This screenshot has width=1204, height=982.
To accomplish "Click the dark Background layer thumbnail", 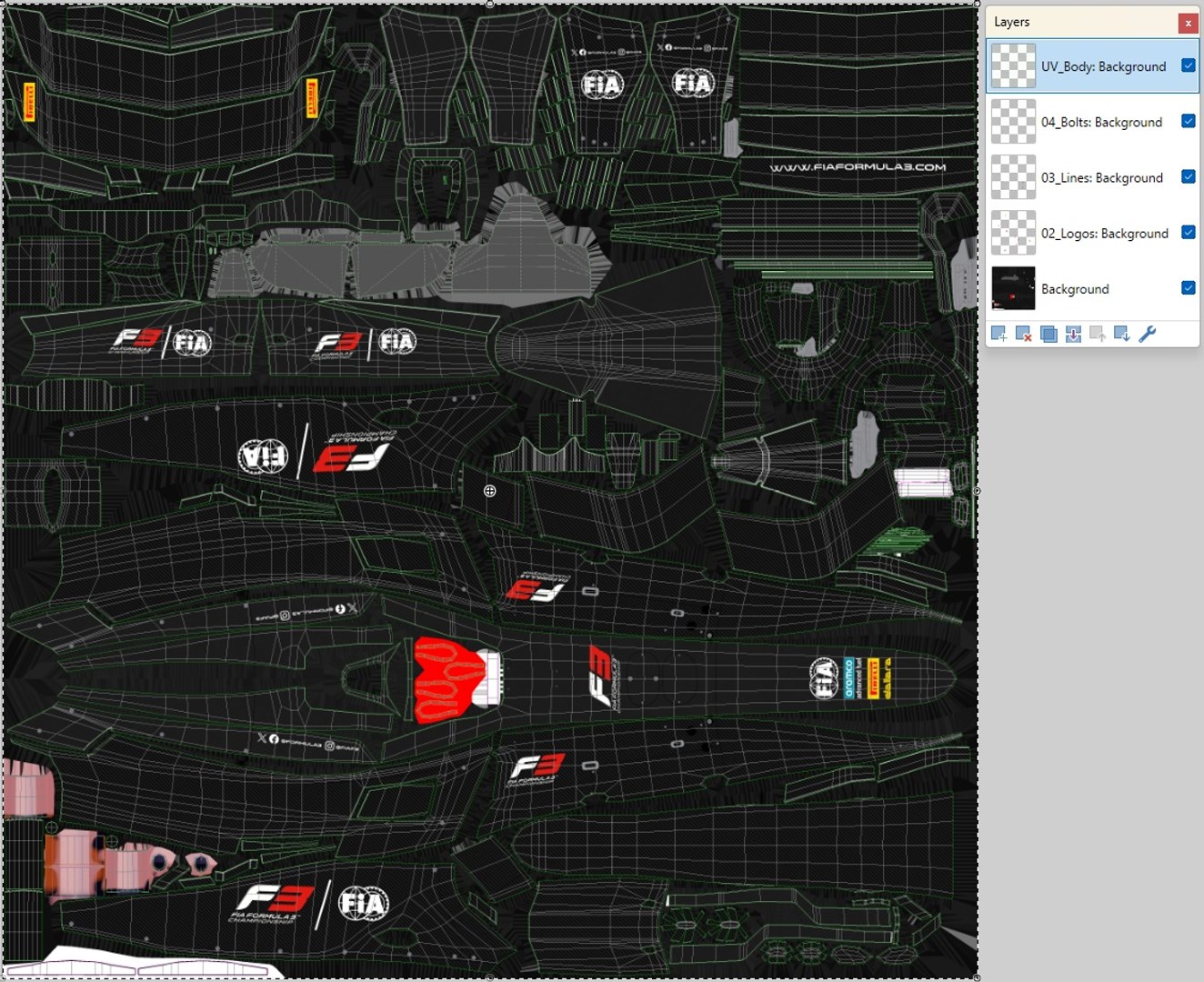I will click(1013, 287).
